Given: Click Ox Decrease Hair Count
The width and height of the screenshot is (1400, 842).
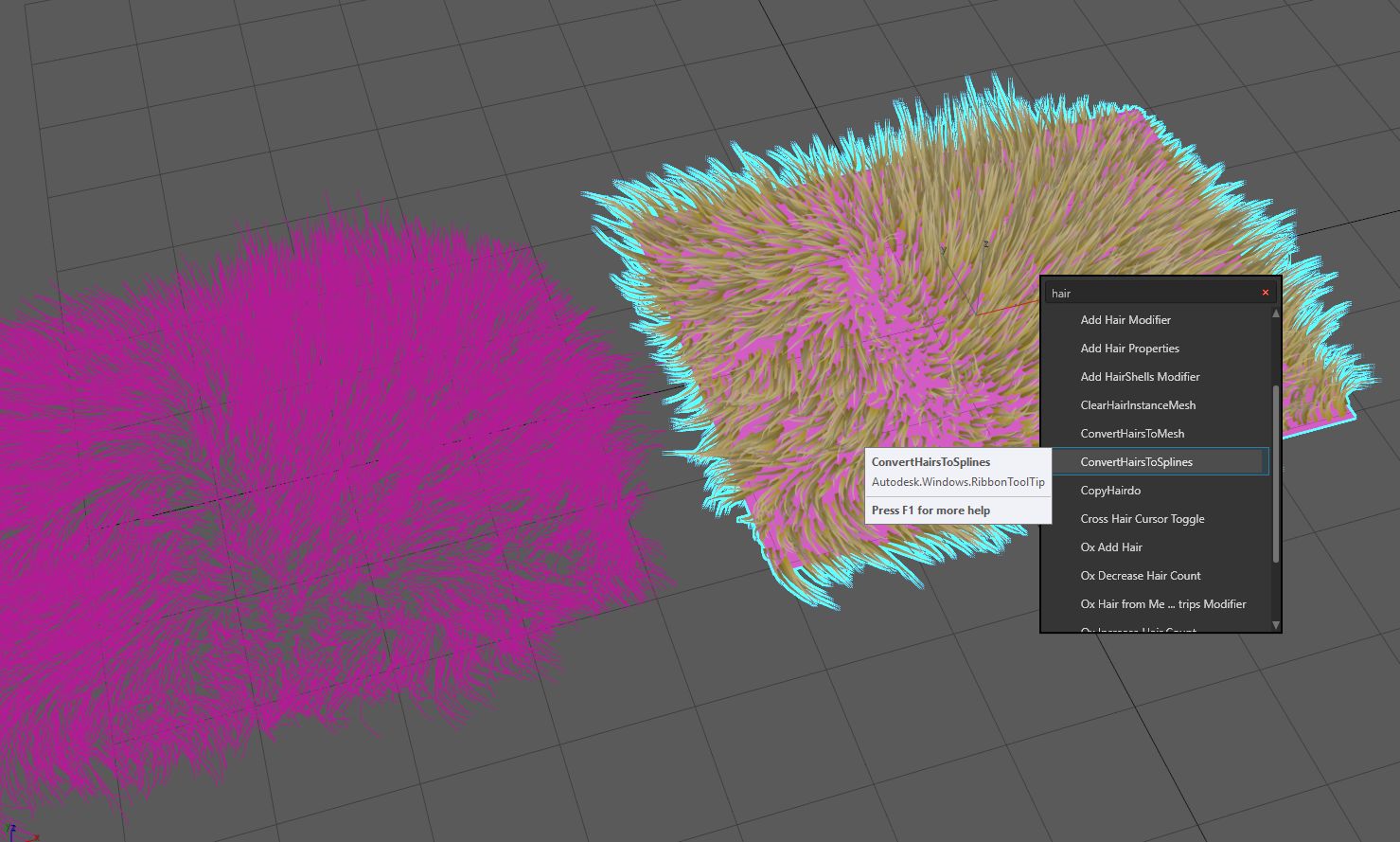Looking at the screenshot, I should pyautogui.click(x=1141, y=576).
